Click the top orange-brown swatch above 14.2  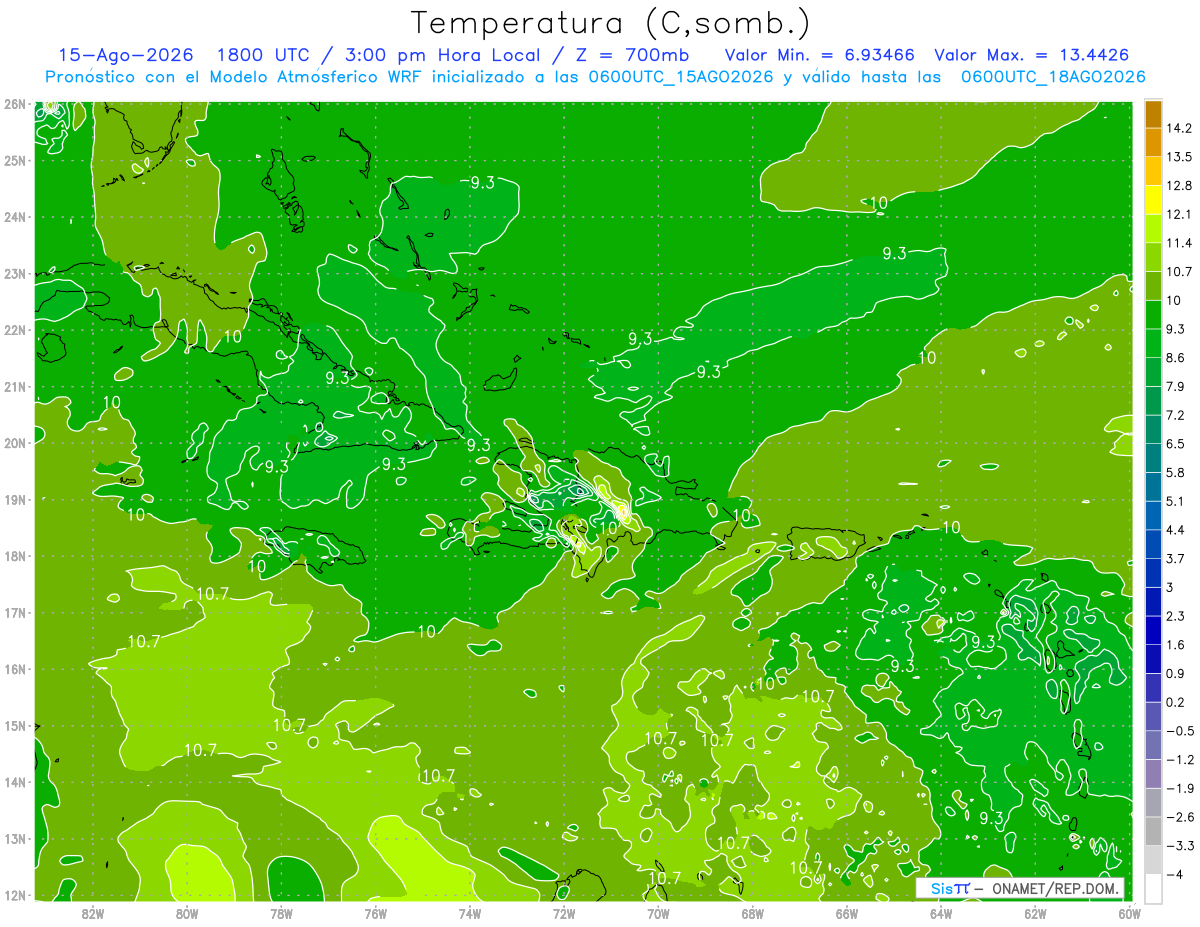click(1153, 113)
